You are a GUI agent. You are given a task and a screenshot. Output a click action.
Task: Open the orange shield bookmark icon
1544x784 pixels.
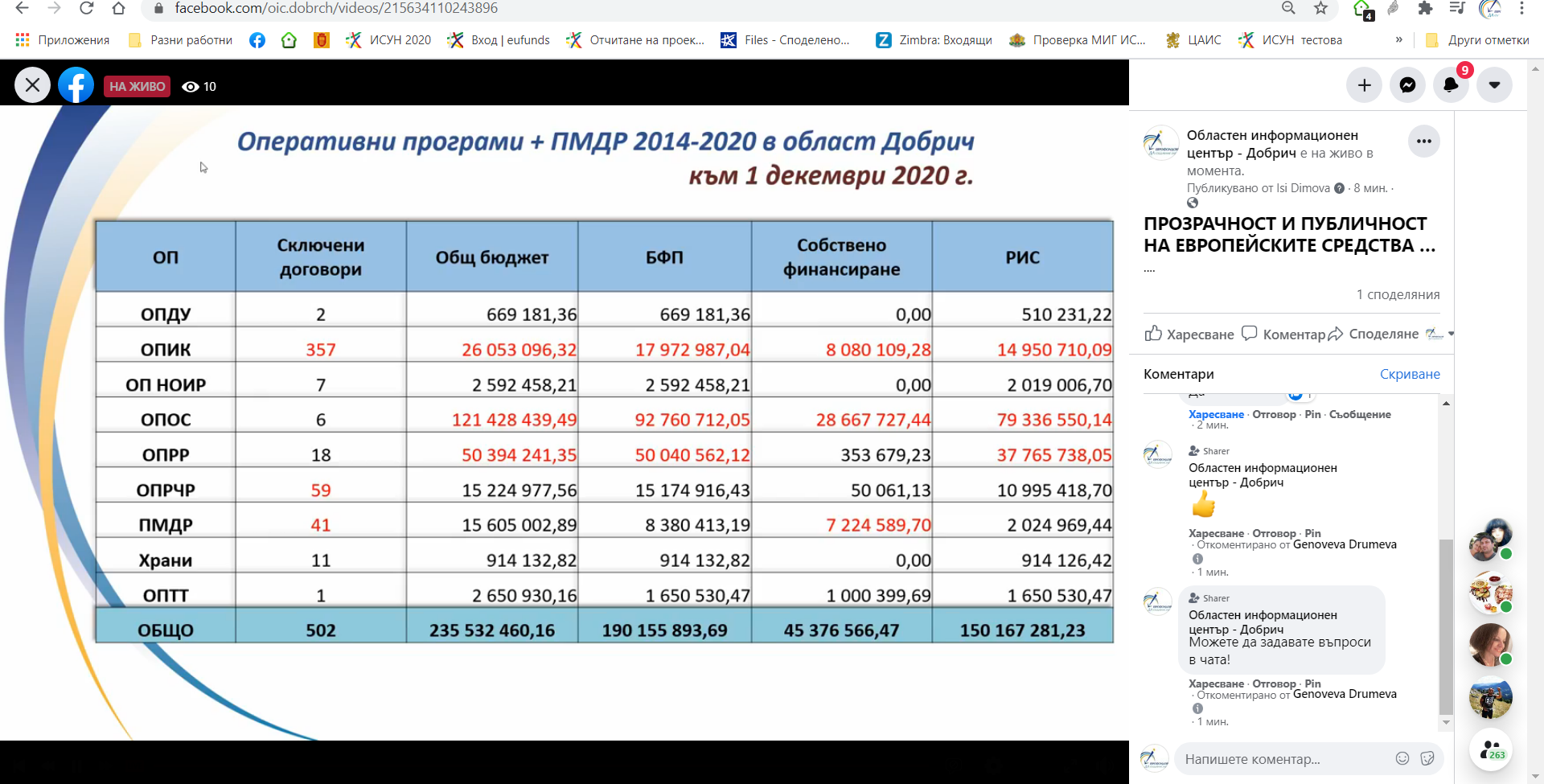coord(322,40)
